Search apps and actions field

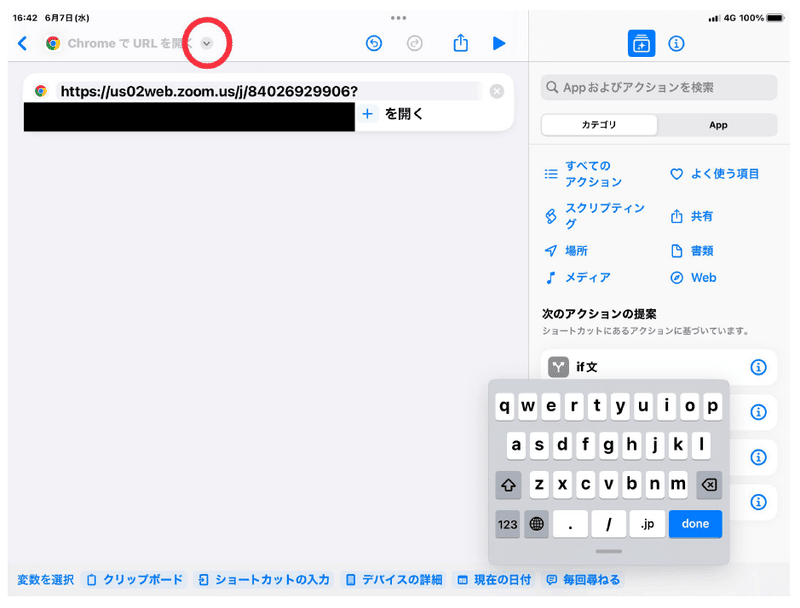coord(659,87)
